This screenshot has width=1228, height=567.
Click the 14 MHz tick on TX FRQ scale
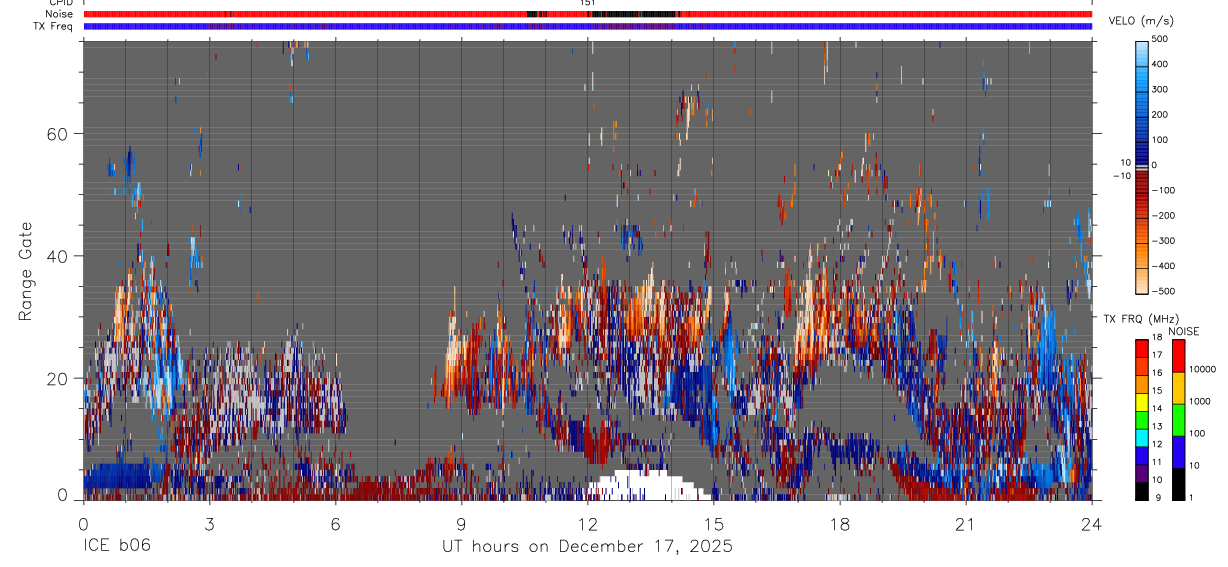tap(1158, 408)
